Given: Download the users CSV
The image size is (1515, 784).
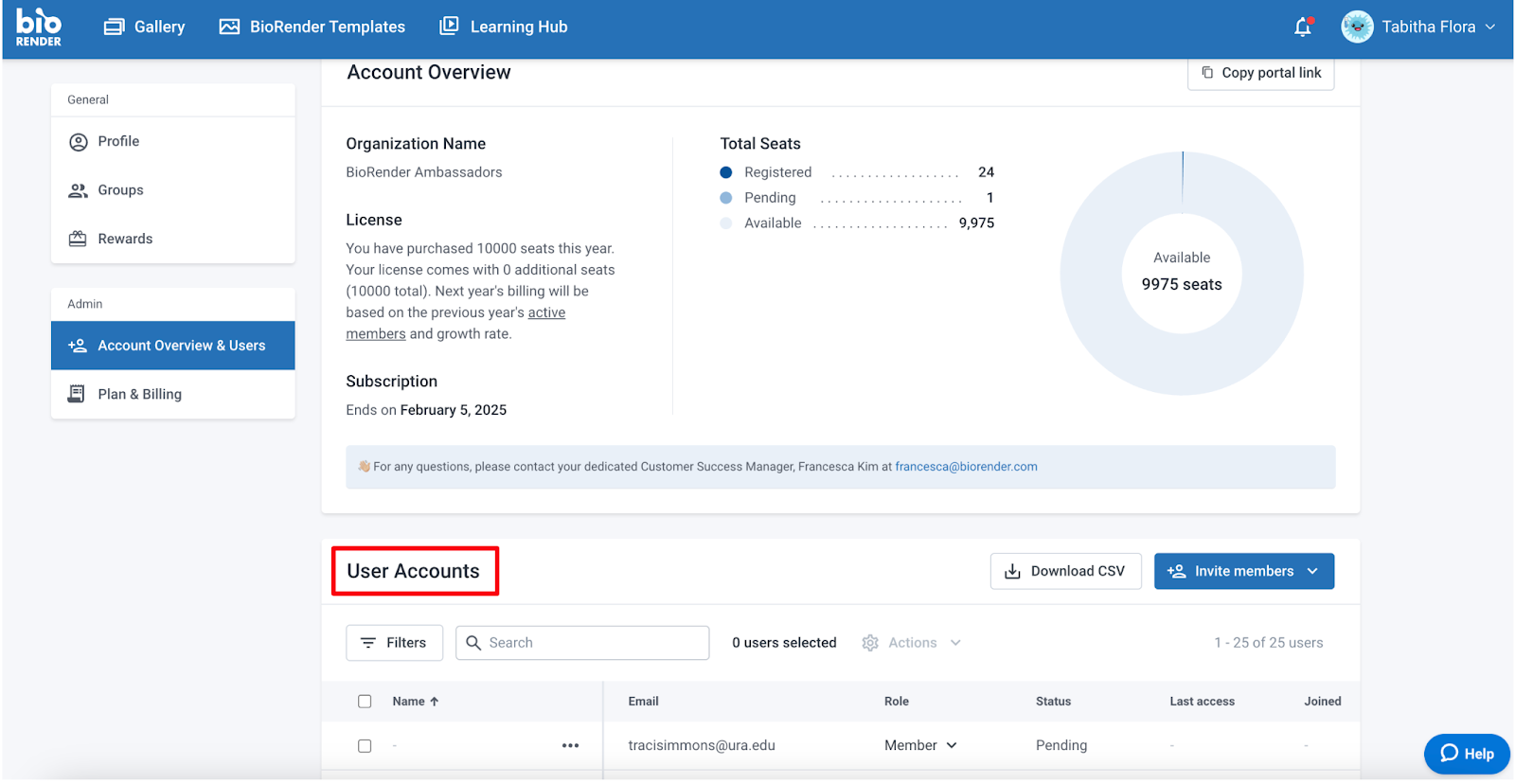Looking at the screenshot, I should coord(1065,572).
